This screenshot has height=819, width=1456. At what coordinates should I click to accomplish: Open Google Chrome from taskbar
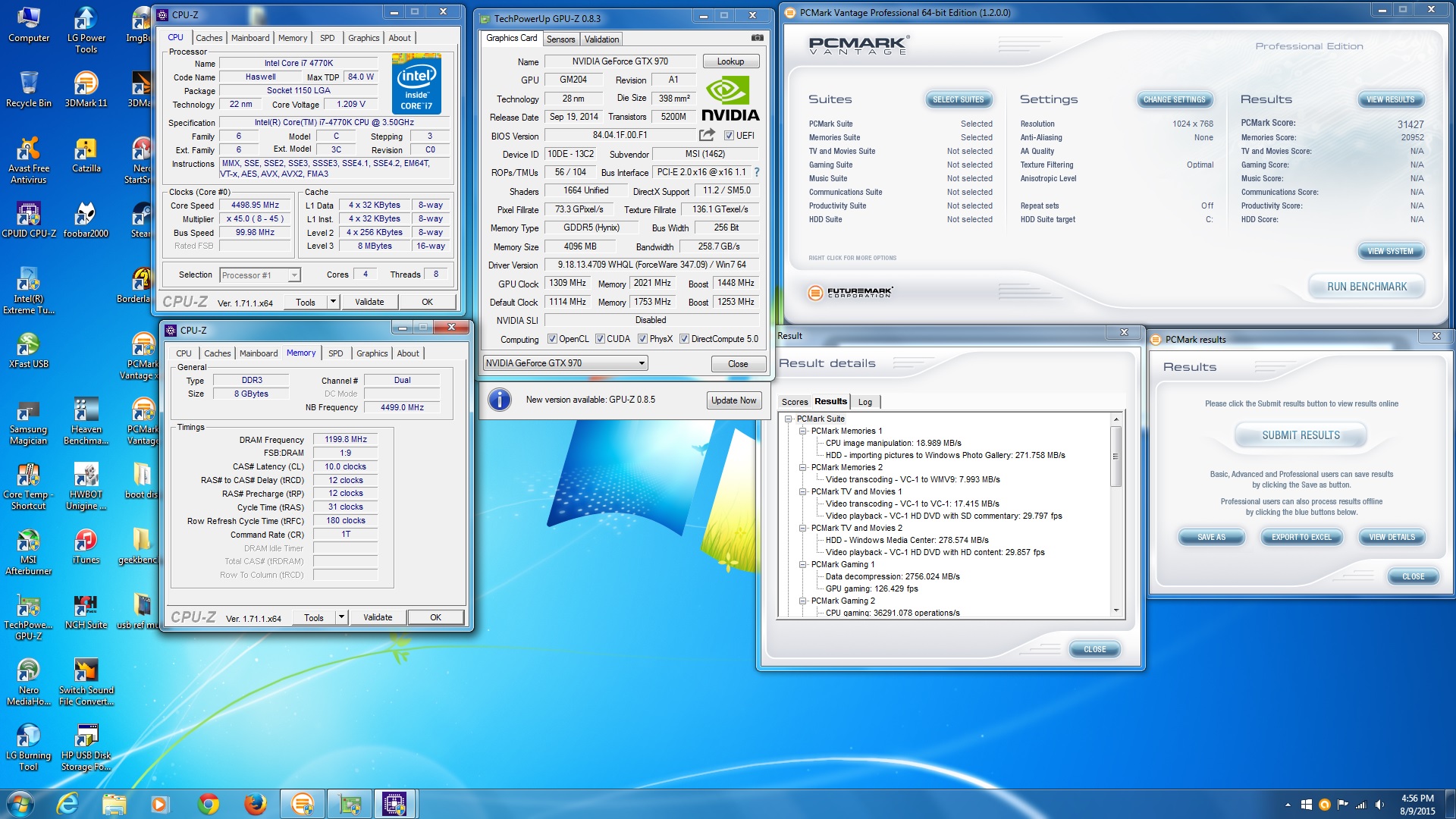(209, 804)
